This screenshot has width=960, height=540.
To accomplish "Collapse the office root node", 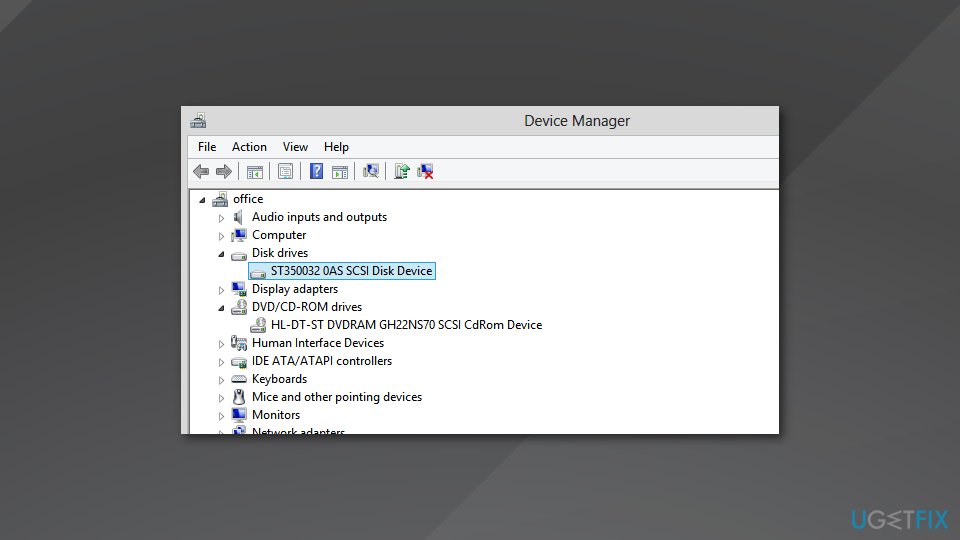I will coord(202,200).
